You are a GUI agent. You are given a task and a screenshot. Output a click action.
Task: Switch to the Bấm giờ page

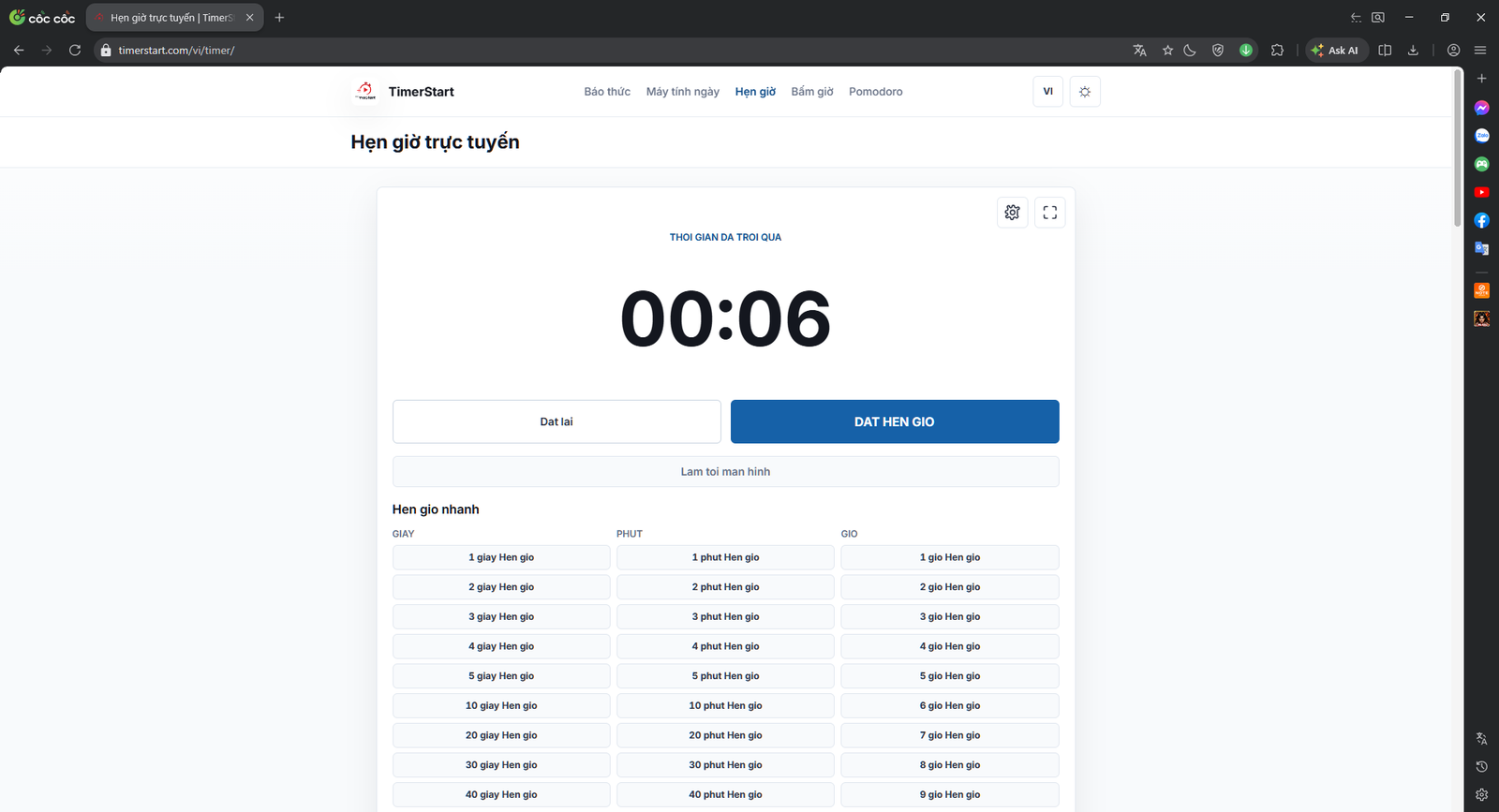click(812, 92)
